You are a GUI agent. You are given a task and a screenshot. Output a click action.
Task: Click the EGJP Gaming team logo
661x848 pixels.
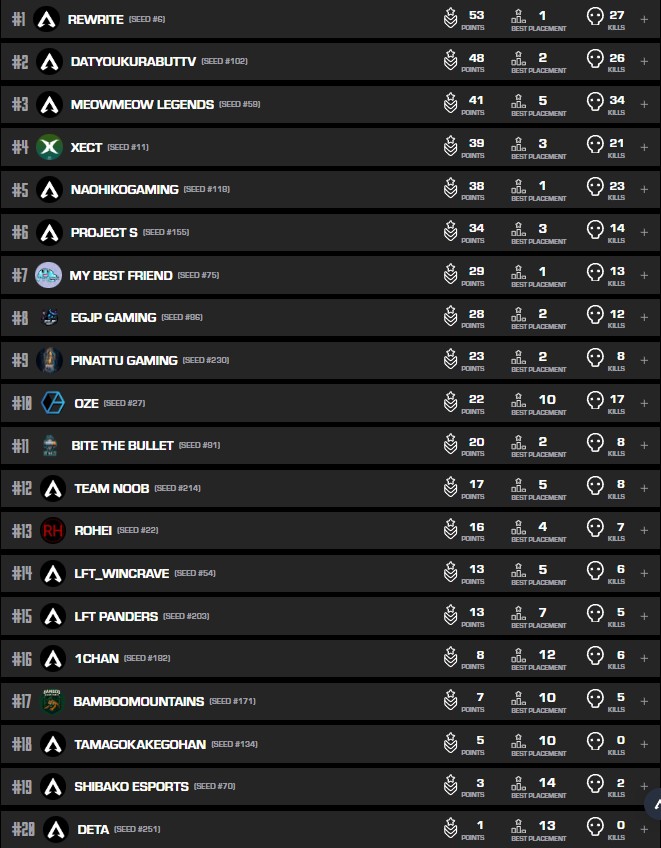point(49,317)
